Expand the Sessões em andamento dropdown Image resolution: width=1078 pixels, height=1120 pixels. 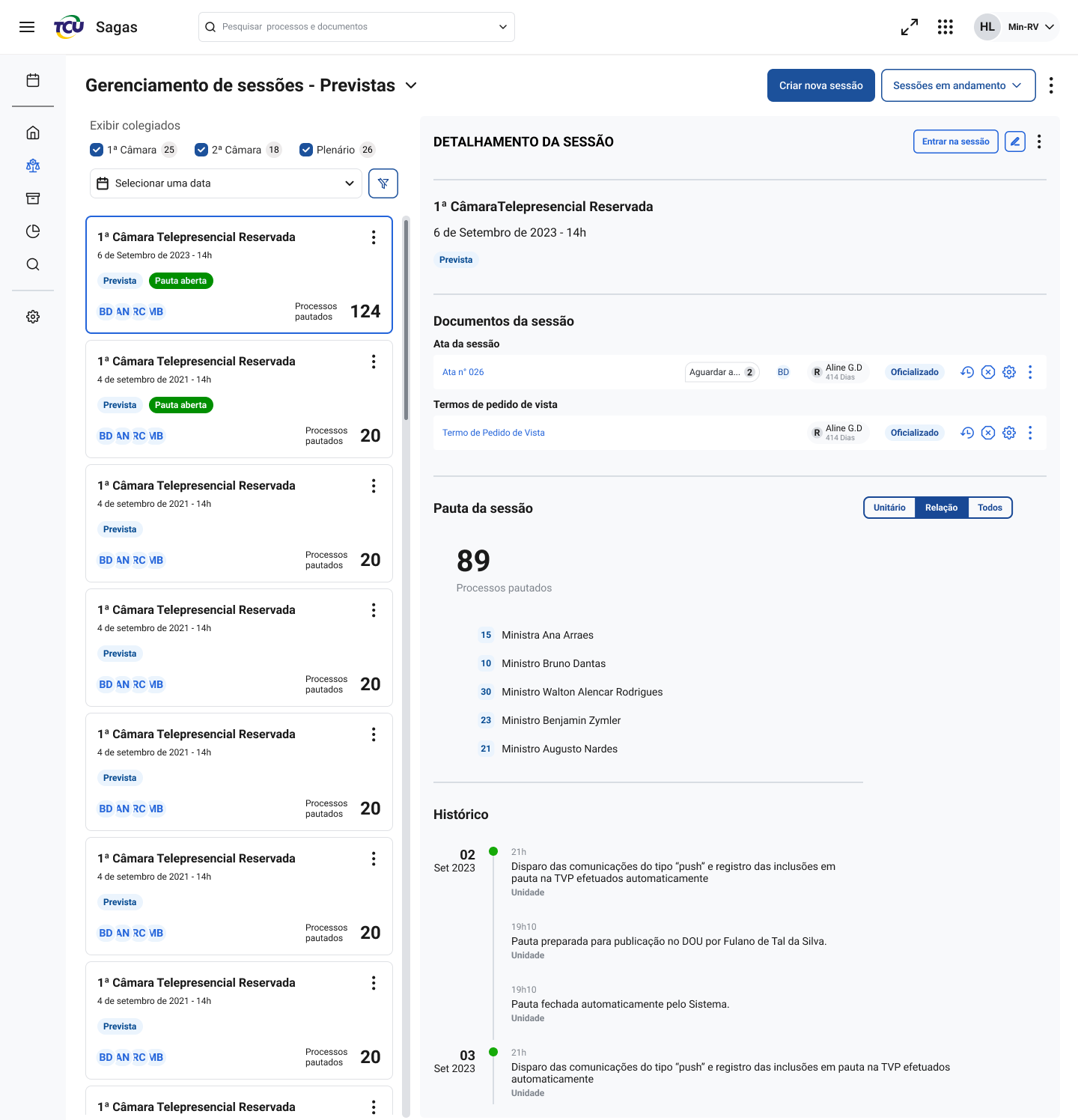958,85
